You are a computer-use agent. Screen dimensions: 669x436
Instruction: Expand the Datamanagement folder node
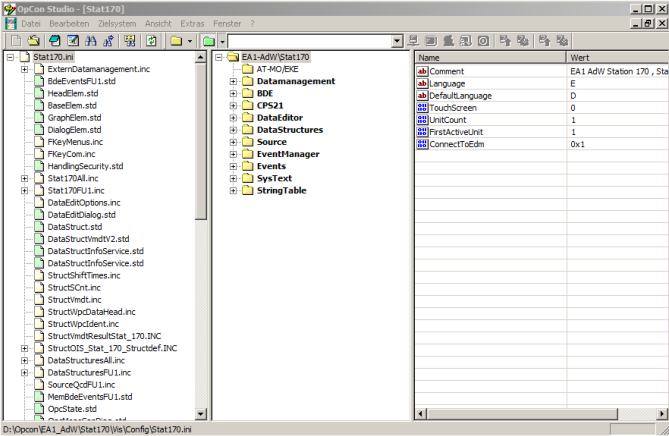click(232, 81)
